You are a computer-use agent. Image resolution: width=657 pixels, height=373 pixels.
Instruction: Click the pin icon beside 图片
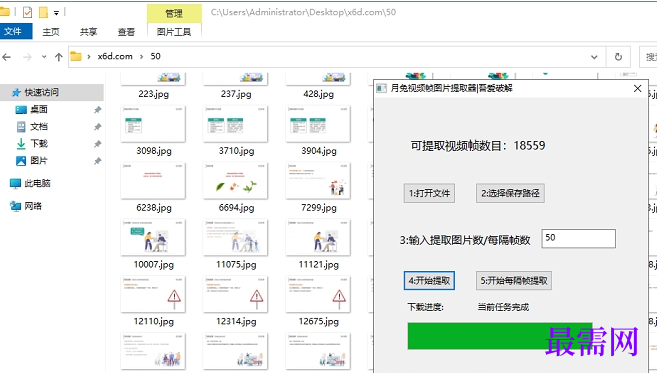coord(97,161)
